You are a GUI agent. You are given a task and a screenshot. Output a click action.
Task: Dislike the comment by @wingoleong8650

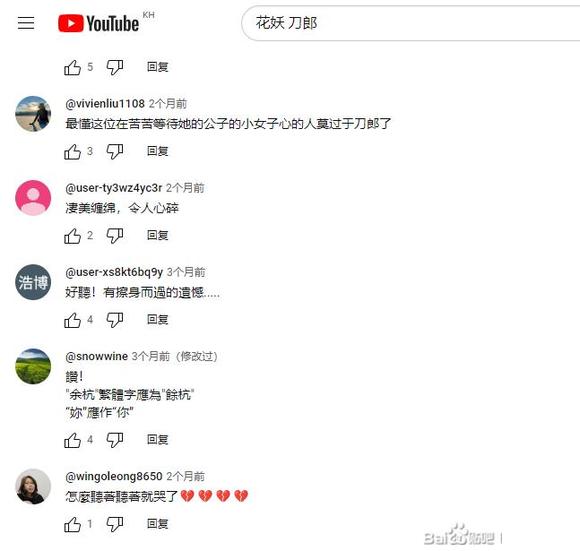tap(115, 524)
